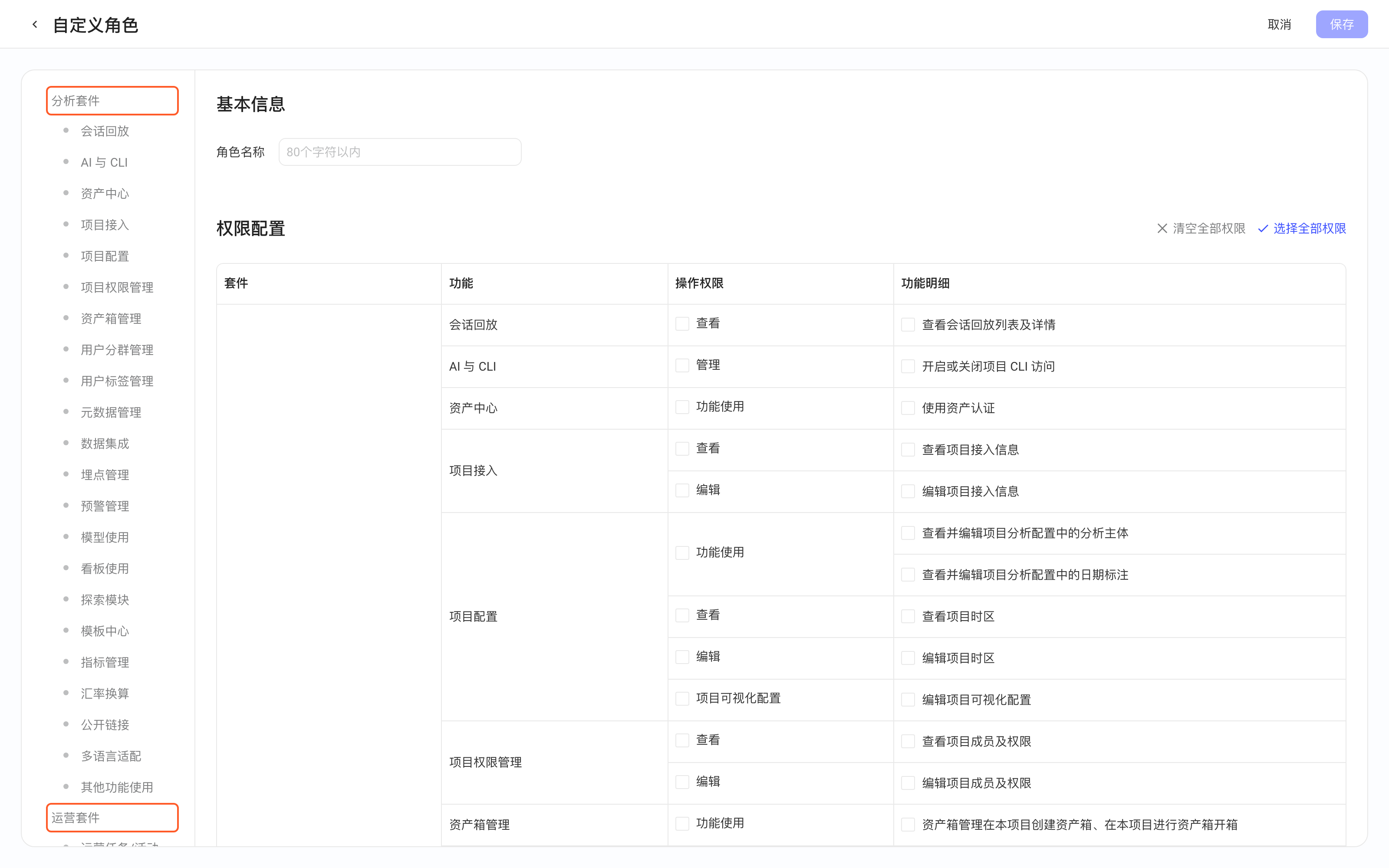Jump to 公开链接 in sidebar
Image resolution: width=1389 pixels, height=868 pixels.
tap(105, 725)
